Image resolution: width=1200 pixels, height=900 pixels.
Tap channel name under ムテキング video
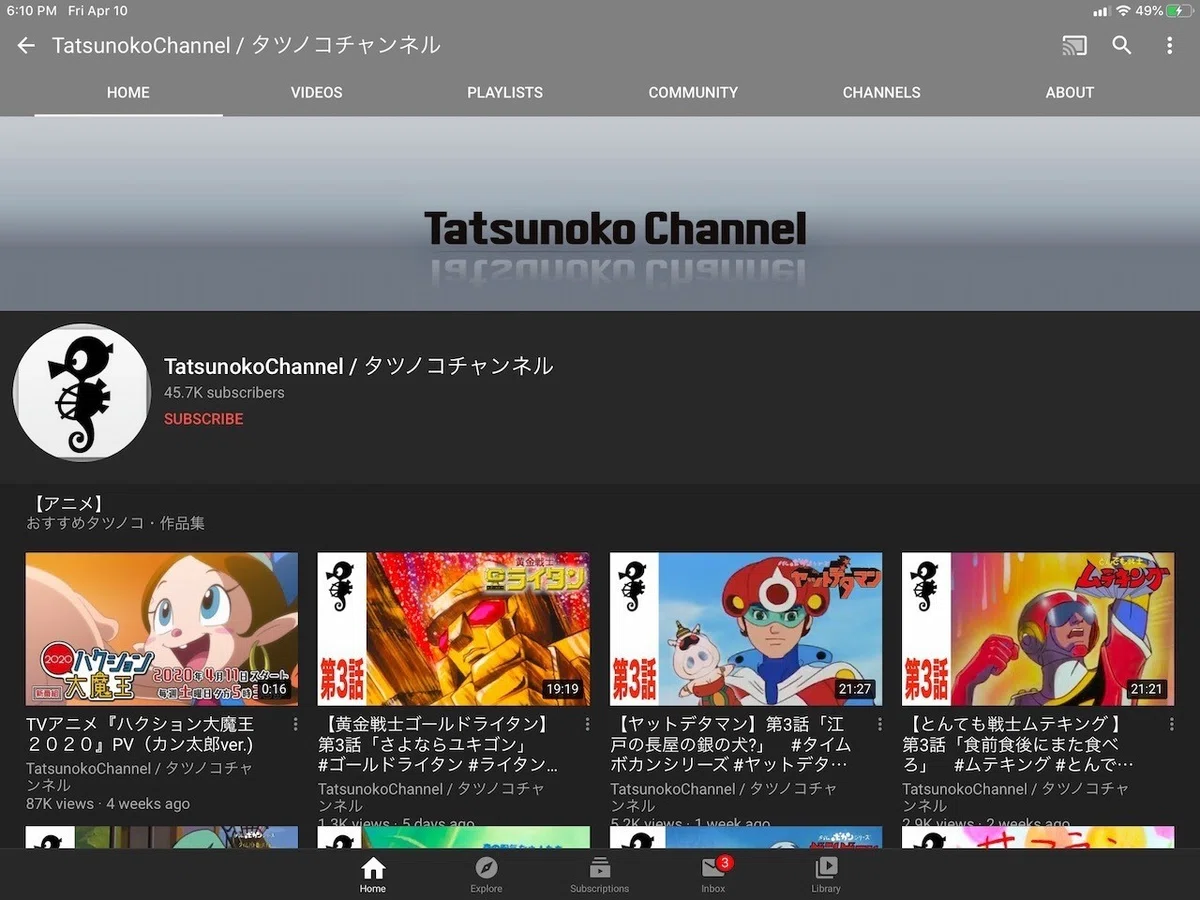click(x=1016, y=797)
